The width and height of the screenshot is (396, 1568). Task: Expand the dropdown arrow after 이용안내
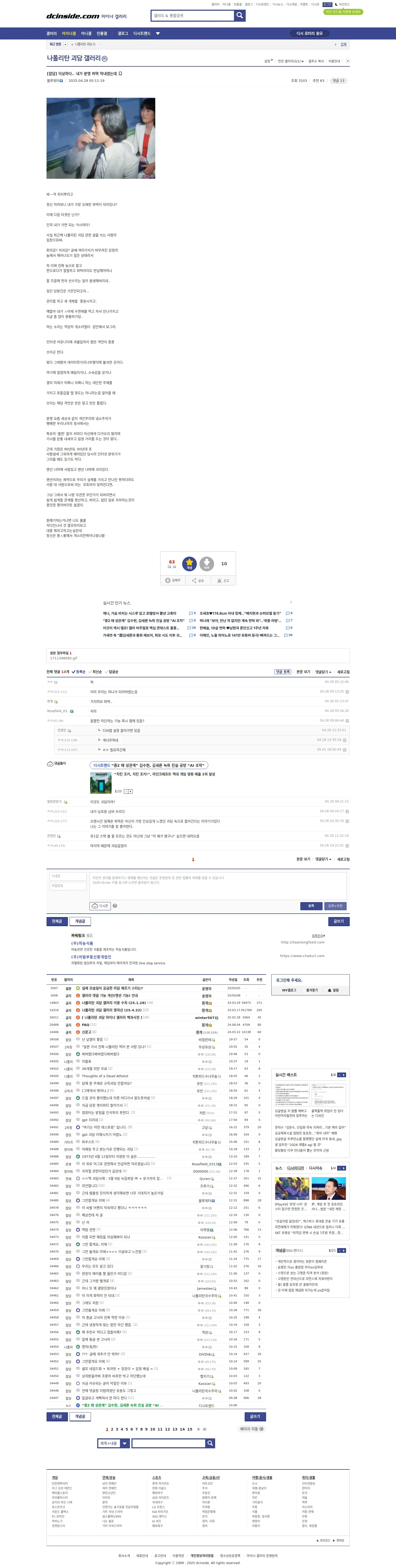347,61
